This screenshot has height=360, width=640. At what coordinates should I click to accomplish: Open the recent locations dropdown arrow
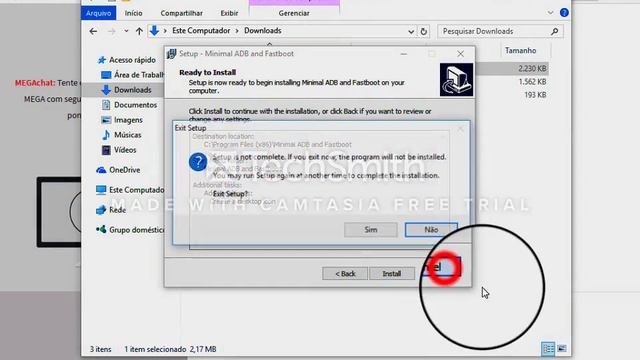[126, 31]
